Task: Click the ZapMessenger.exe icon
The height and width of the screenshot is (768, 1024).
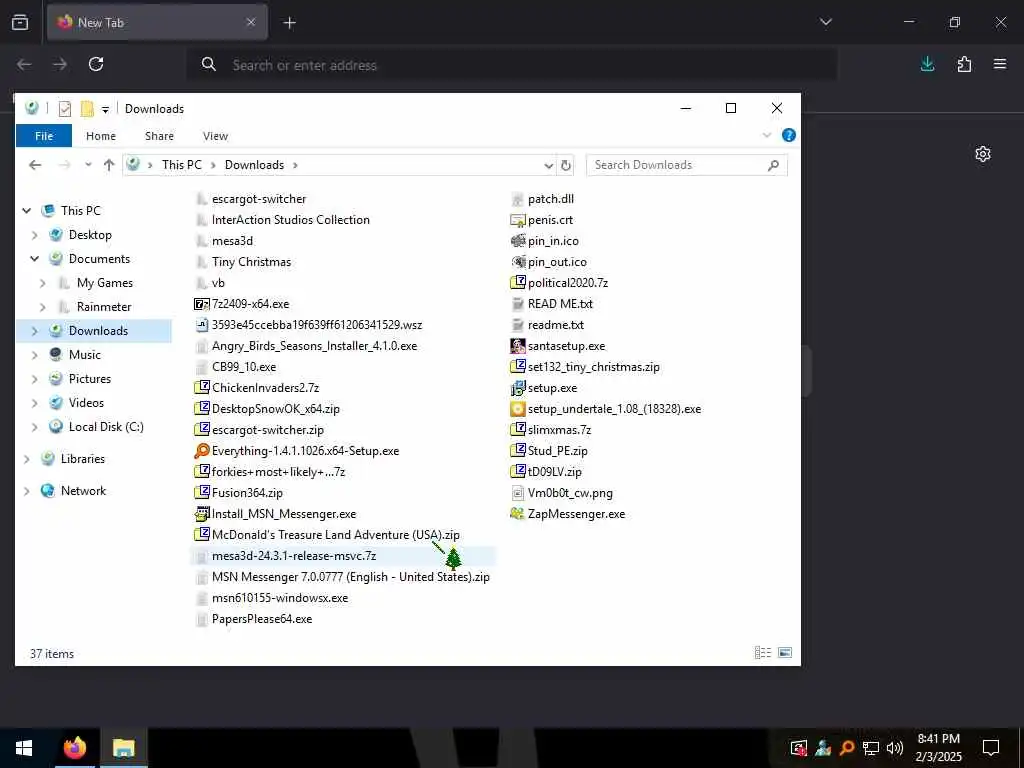Action: tap(518, 514)
